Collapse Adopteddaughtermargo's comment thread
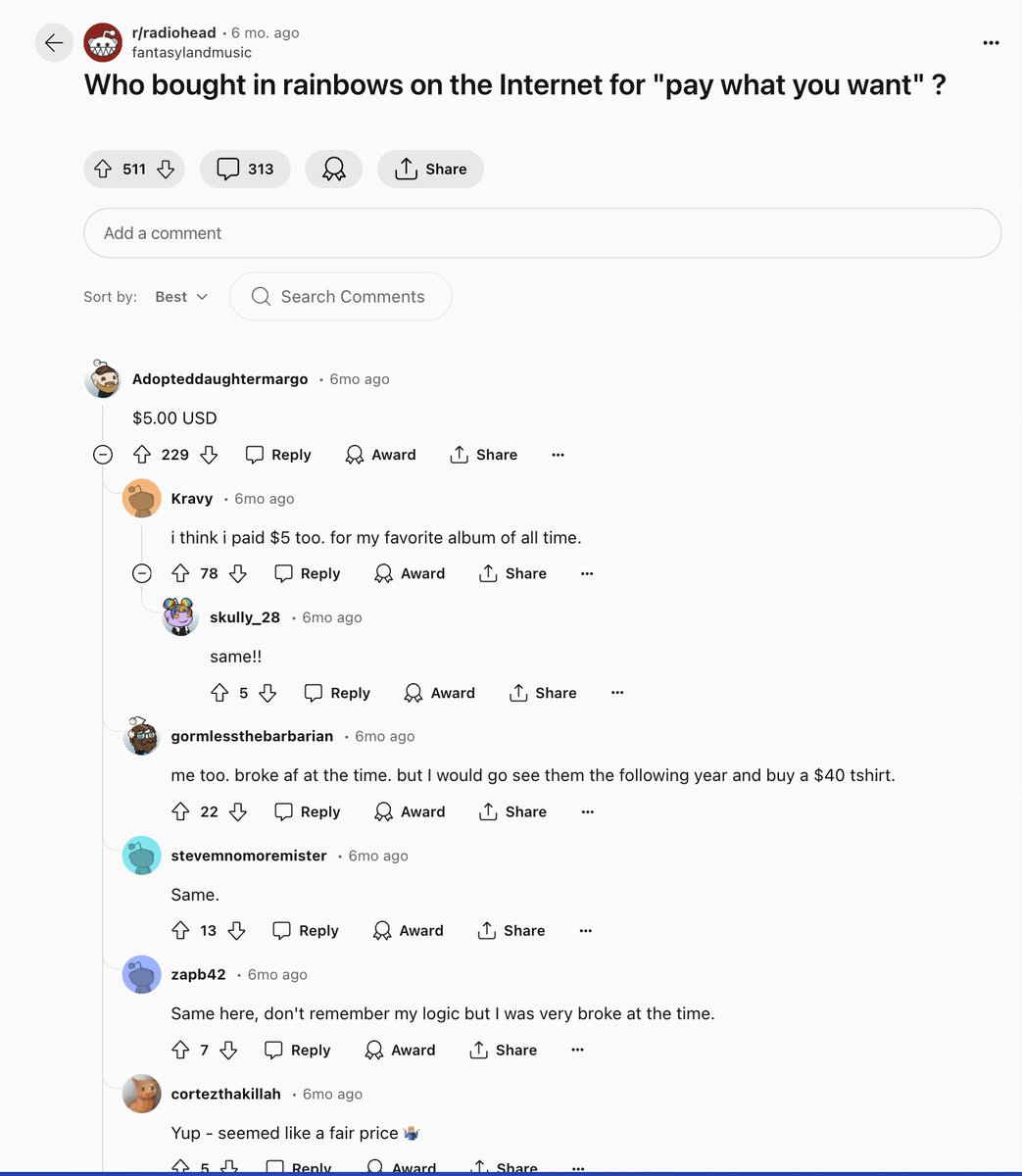The width and height of the screenshot is (1022, 1176). [103, 455]
